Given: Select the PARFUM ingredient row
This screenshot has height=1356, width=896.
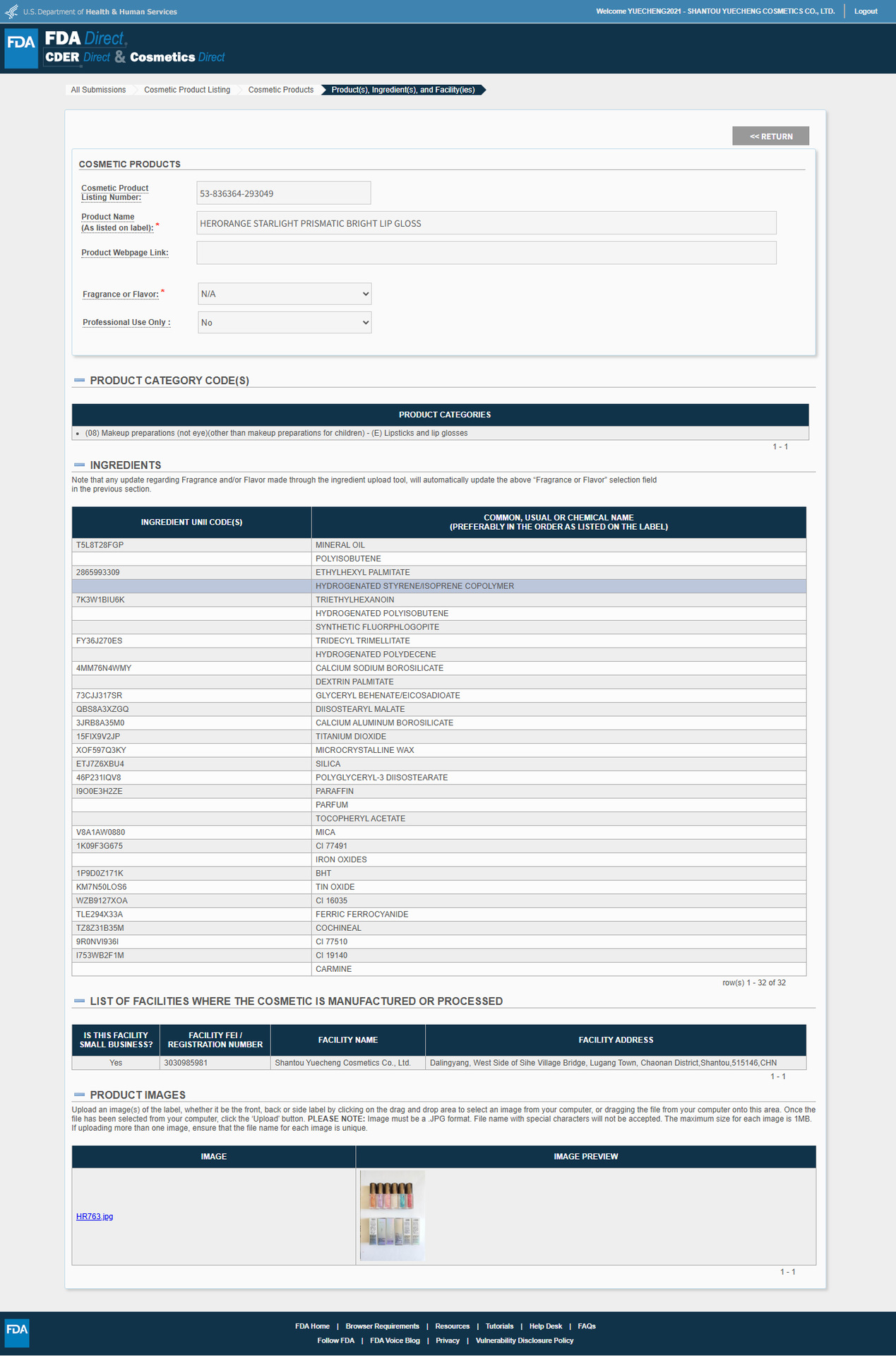Looking at the screenshot, I should tap(438, 805).
